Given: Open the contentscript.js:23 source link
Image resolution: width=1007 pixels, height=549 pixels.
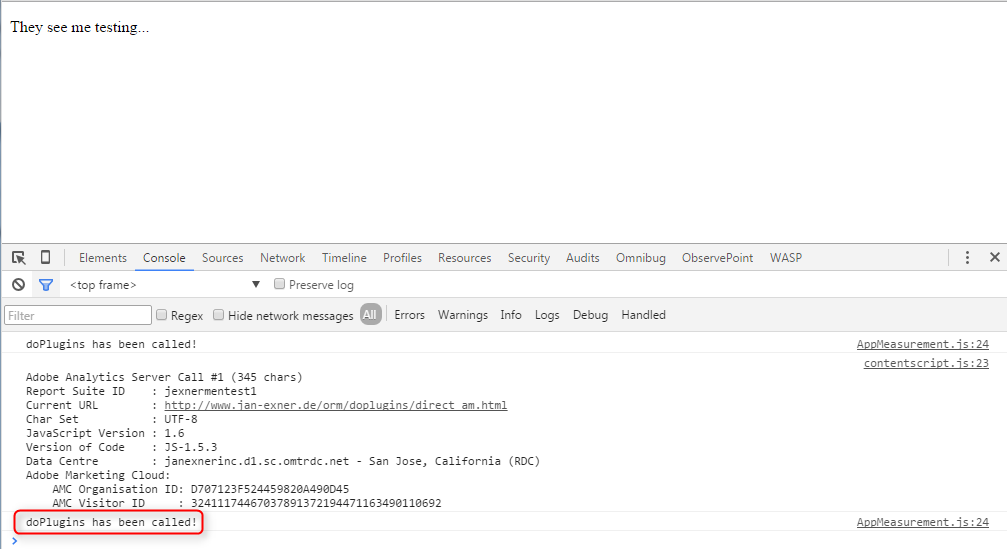Looking at the screenshot, I should click(926, 364).
